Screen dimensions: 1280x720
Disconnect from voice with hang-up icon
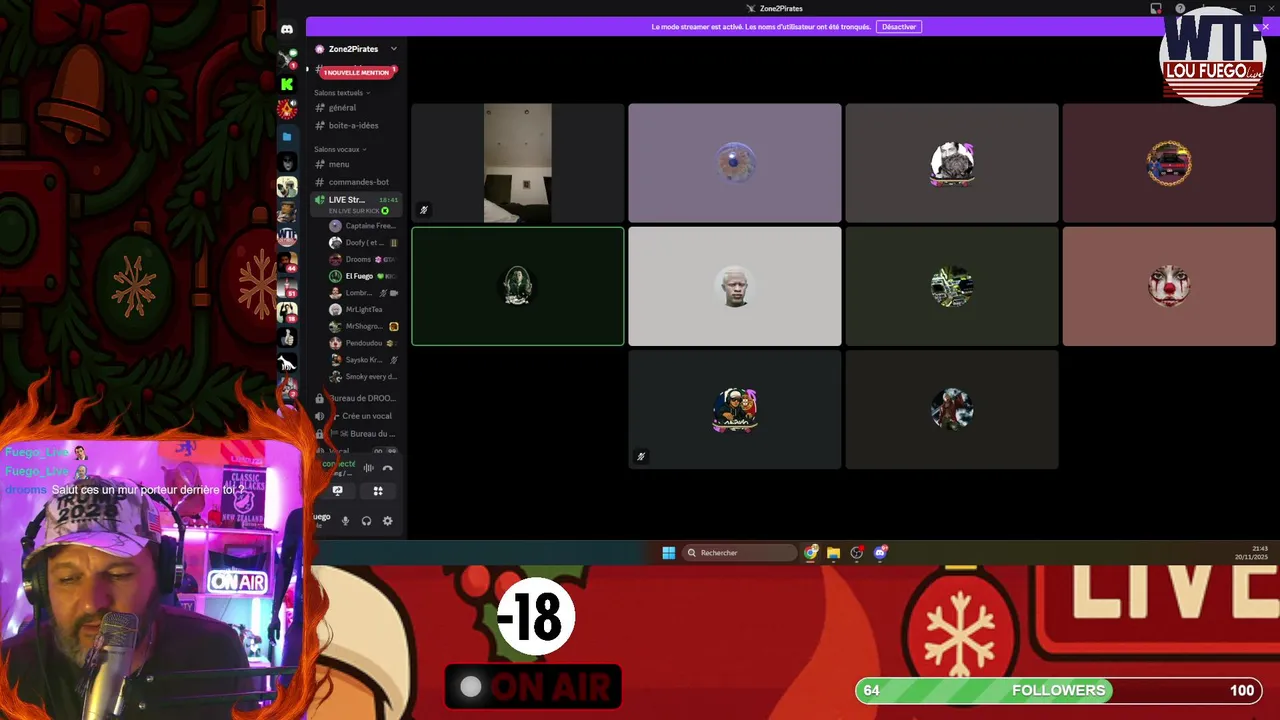click(387, 468)
